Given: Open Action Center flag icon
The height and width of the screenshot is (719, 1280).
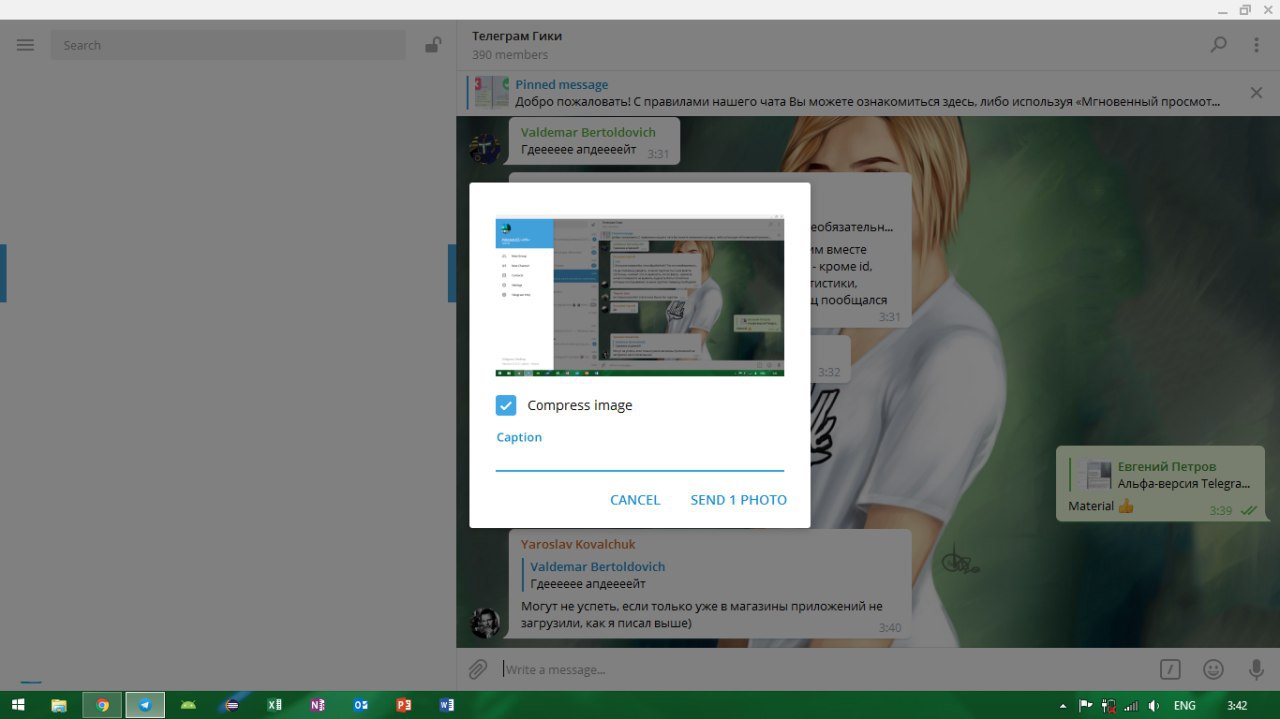Looking at the screenshot, I should click(x=1085, y=705).
